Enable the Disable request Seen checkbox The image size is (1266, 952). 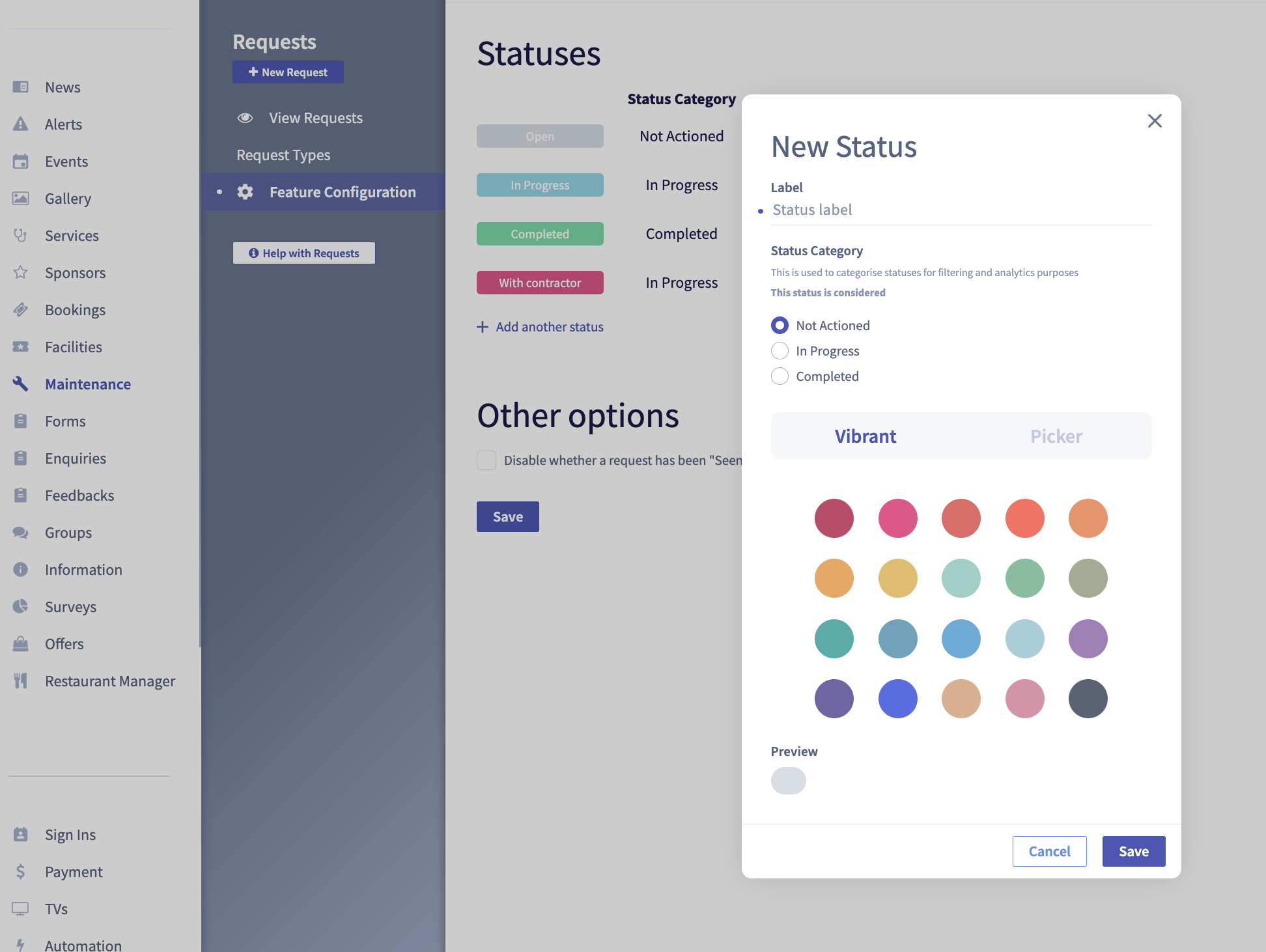tap(486, 460)
